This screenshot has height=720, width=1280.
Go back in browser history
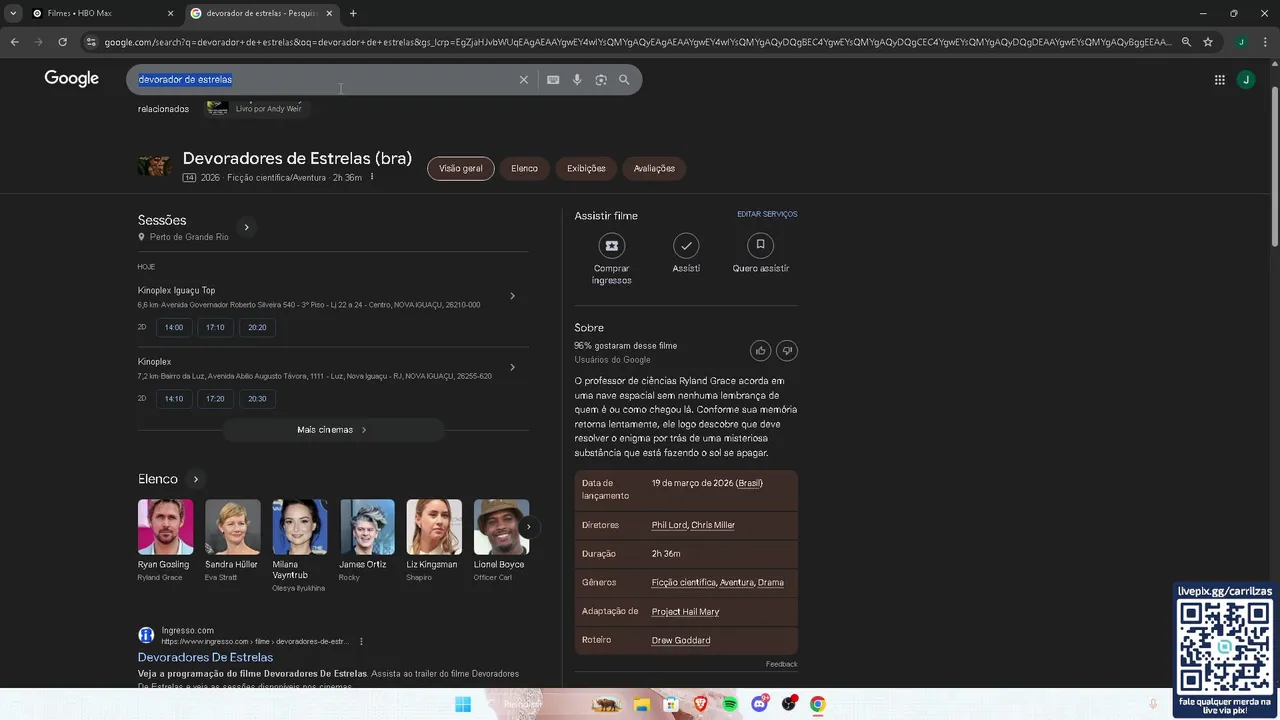[14, 42]
